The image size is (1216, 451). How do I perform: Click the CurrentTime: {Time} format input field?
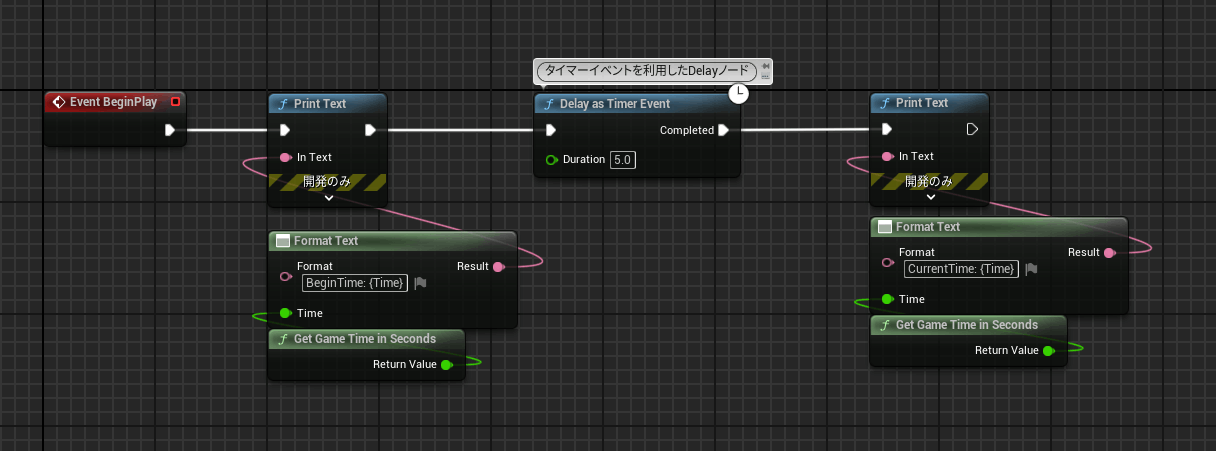coord(961,269)
